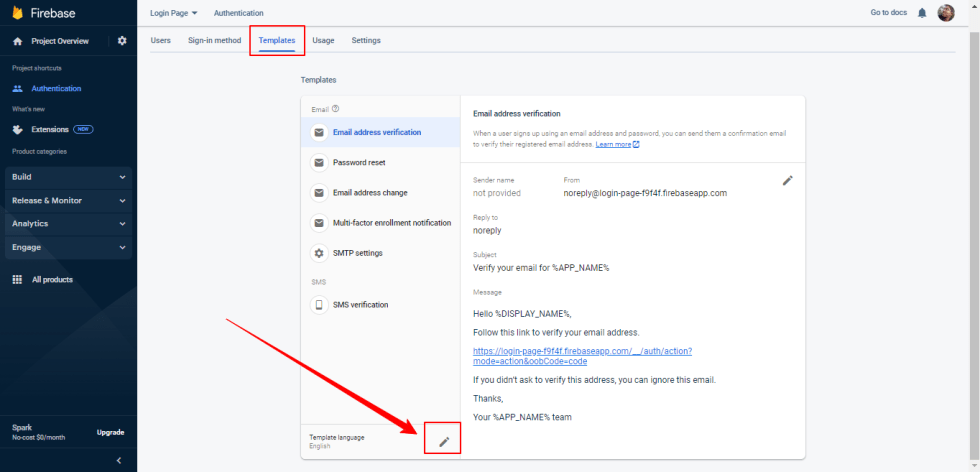The width and height of the screenshot is (980, 472).
Task: Click envelope icon for Email address verification
Action: click(319, 133)
